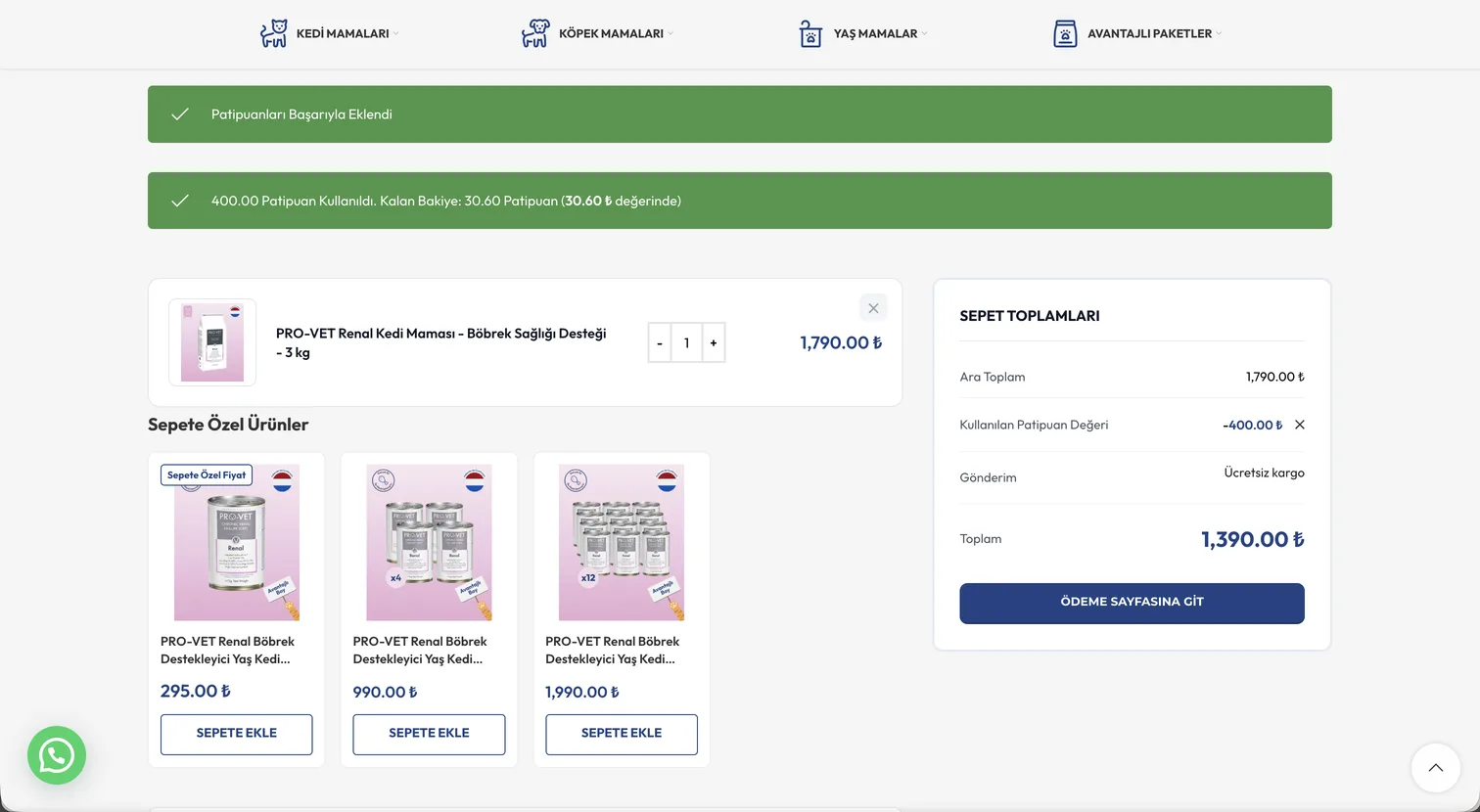
Task: Click the -400.00 ₺ Patipuan discount value
Action: coord(1253,425)
